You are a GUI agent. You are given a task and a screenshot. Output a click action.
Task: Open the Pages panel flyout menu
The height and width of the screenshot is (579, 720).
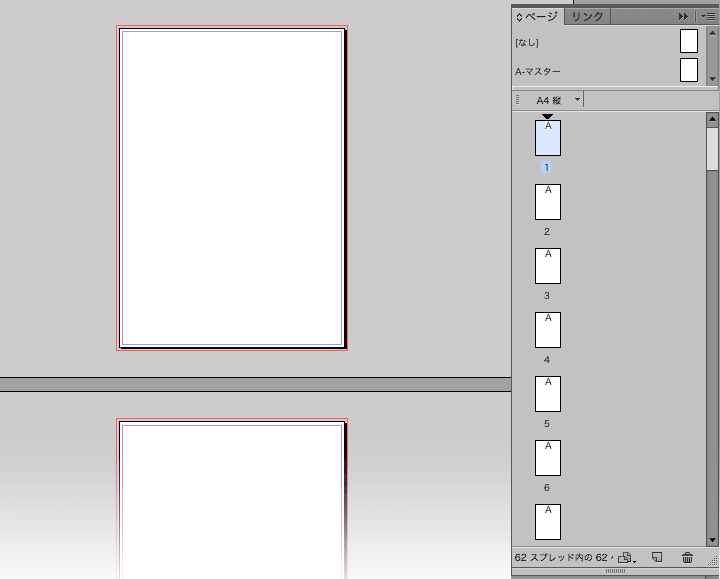708,16
